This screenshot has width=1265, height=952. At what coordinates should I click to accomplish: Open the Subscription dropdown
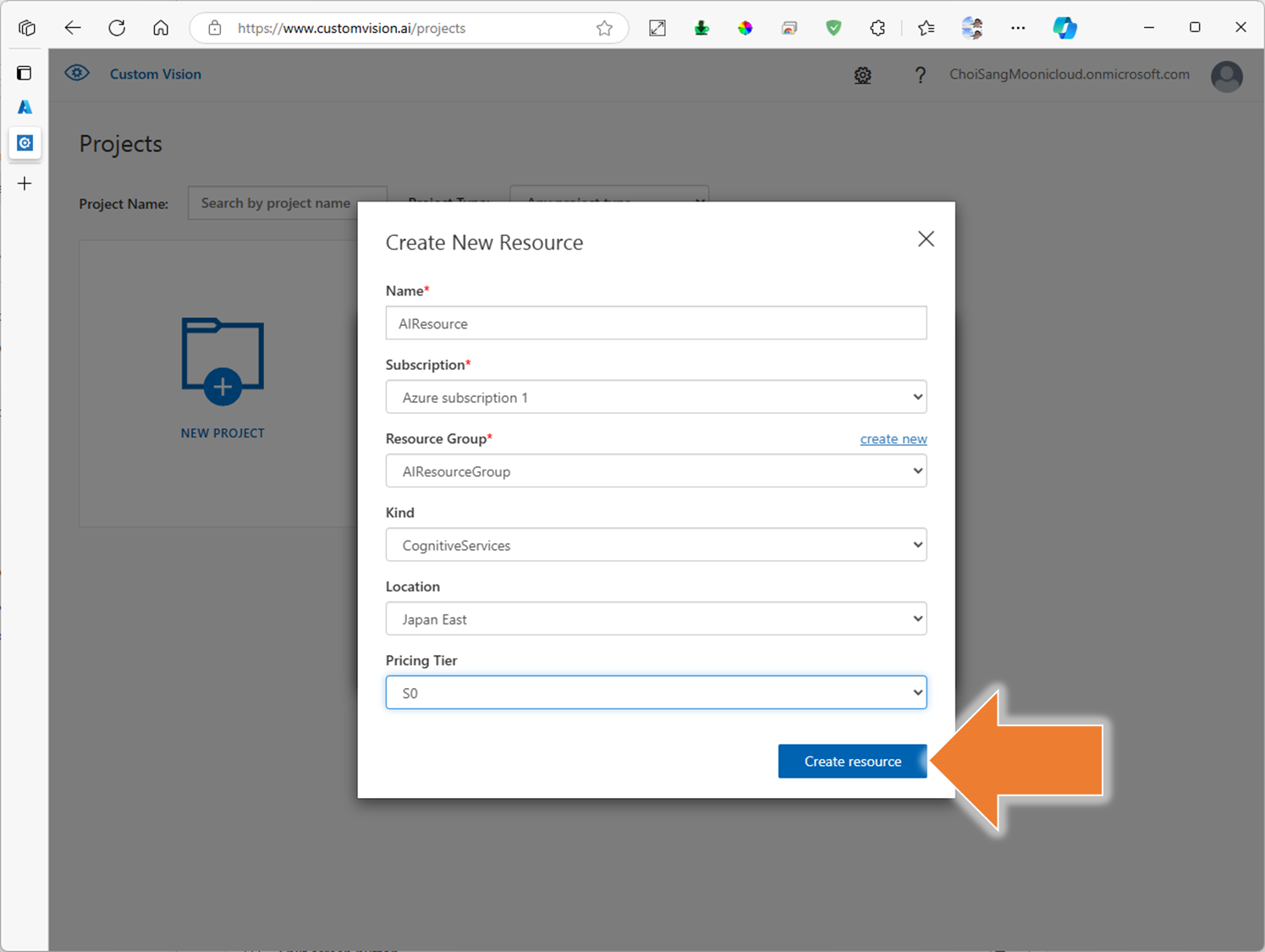point(656,397)
